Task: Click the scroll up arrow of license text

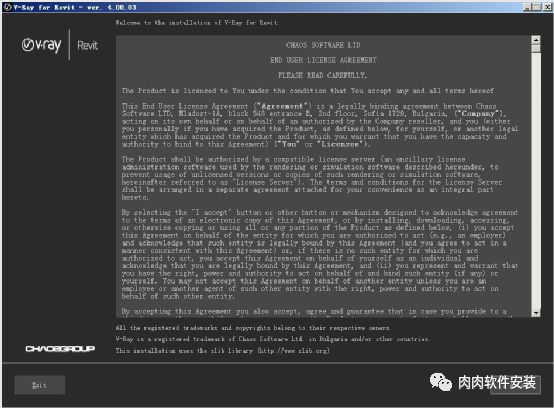Action: pos(536,40)
